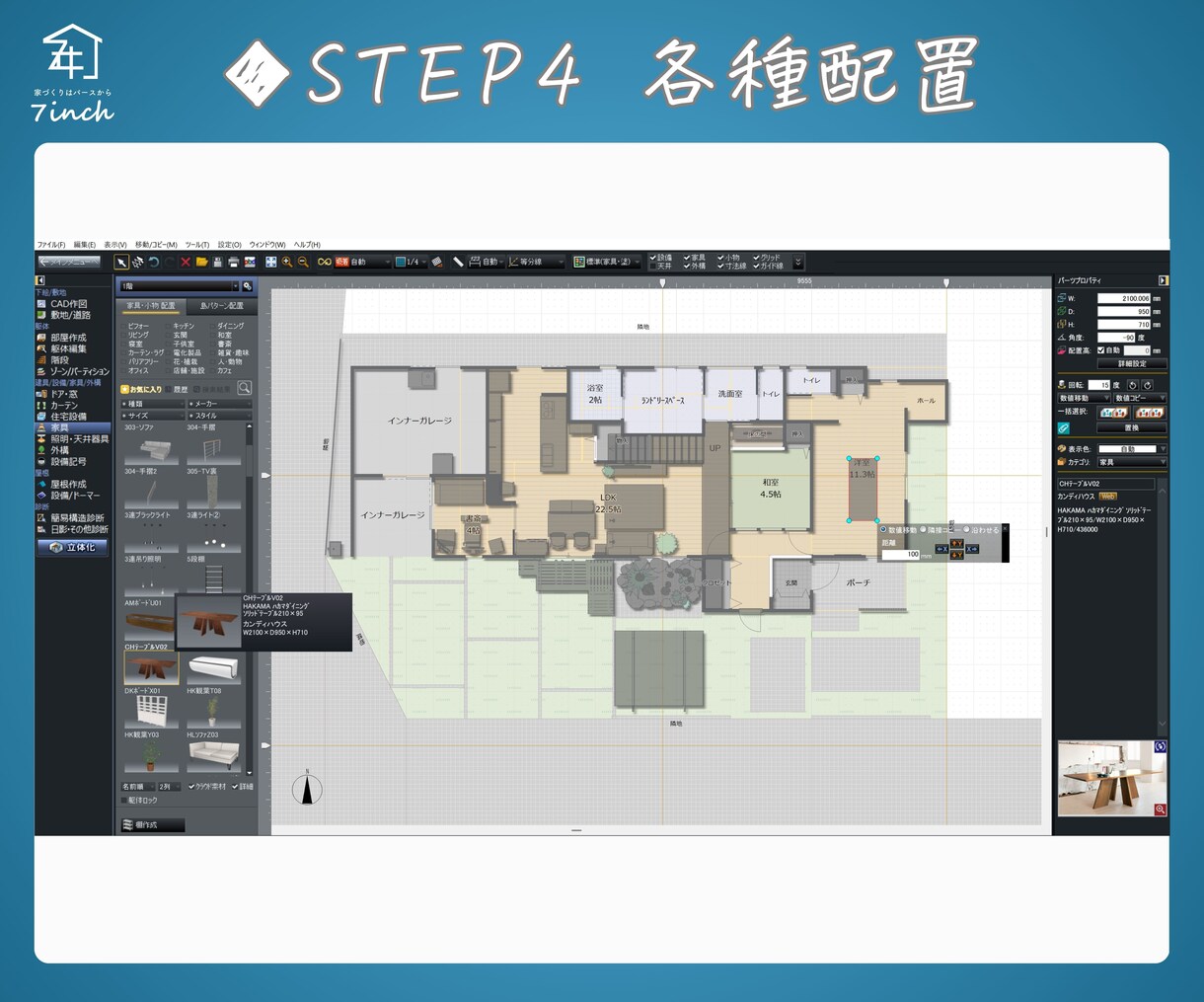Click the 表示色 自動 color swatch

pos(1127,449)
